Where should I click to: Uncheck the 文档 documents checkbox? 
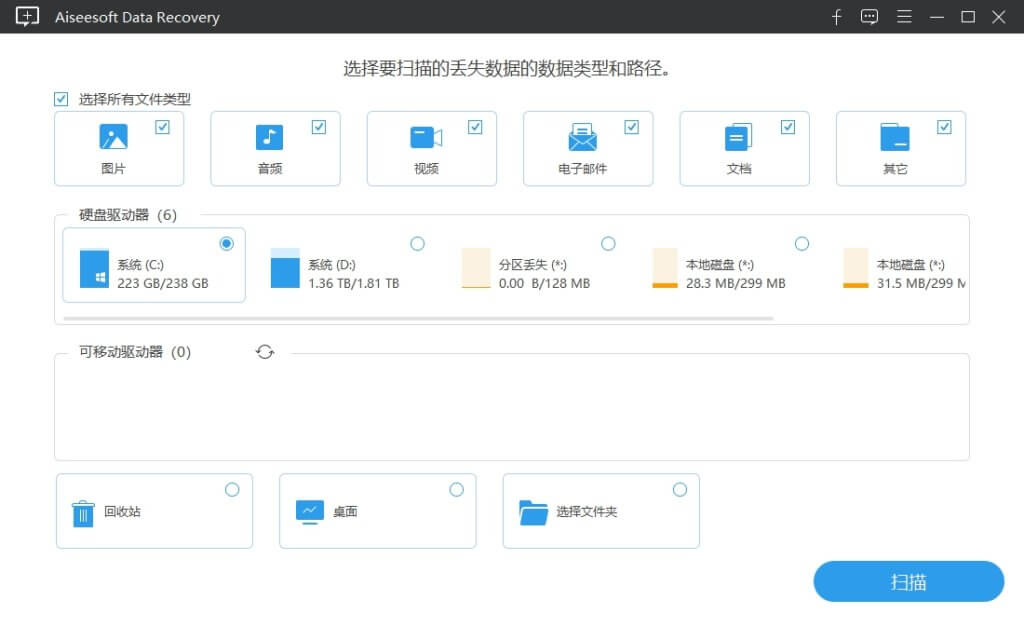pyautogui.click(x=788, y=127)
